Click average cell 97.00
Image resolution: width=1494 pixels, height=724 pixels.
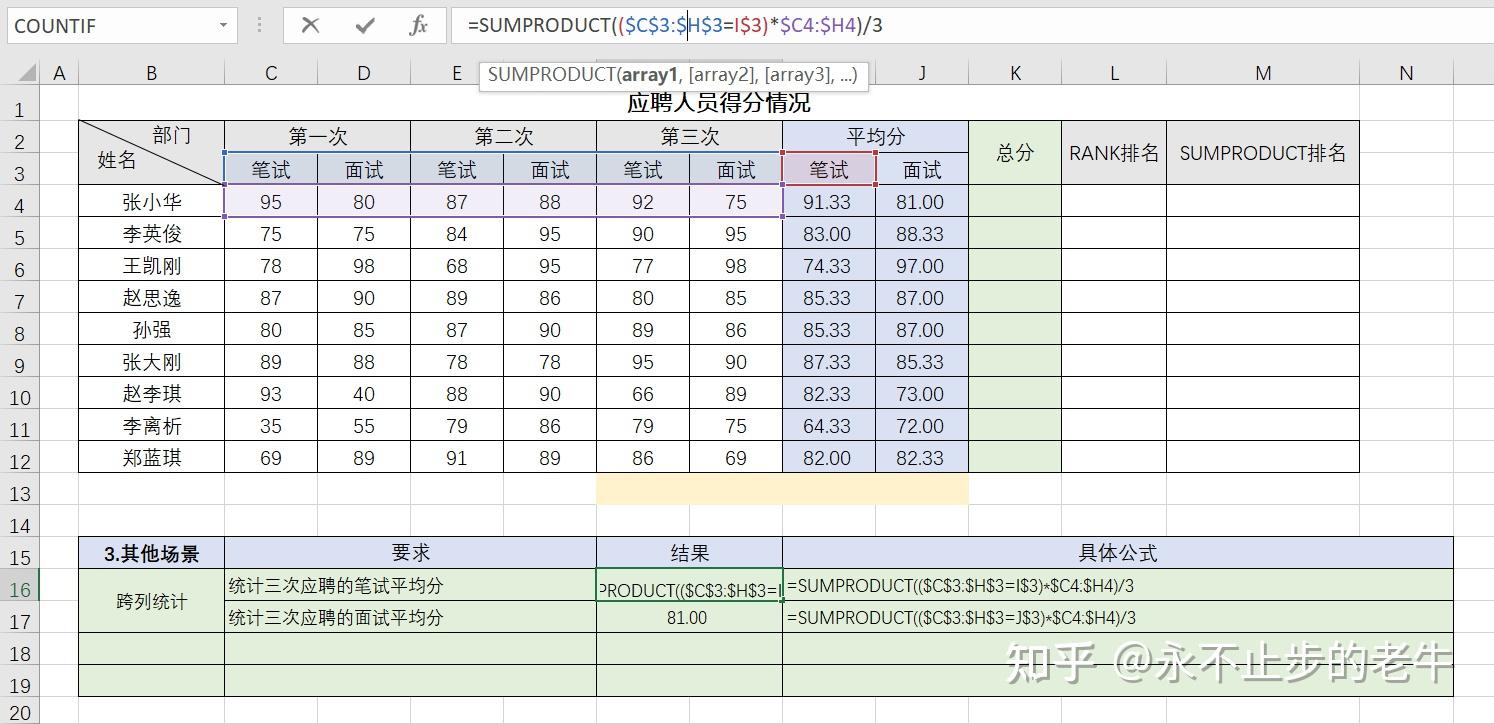[x=921, y=266]
